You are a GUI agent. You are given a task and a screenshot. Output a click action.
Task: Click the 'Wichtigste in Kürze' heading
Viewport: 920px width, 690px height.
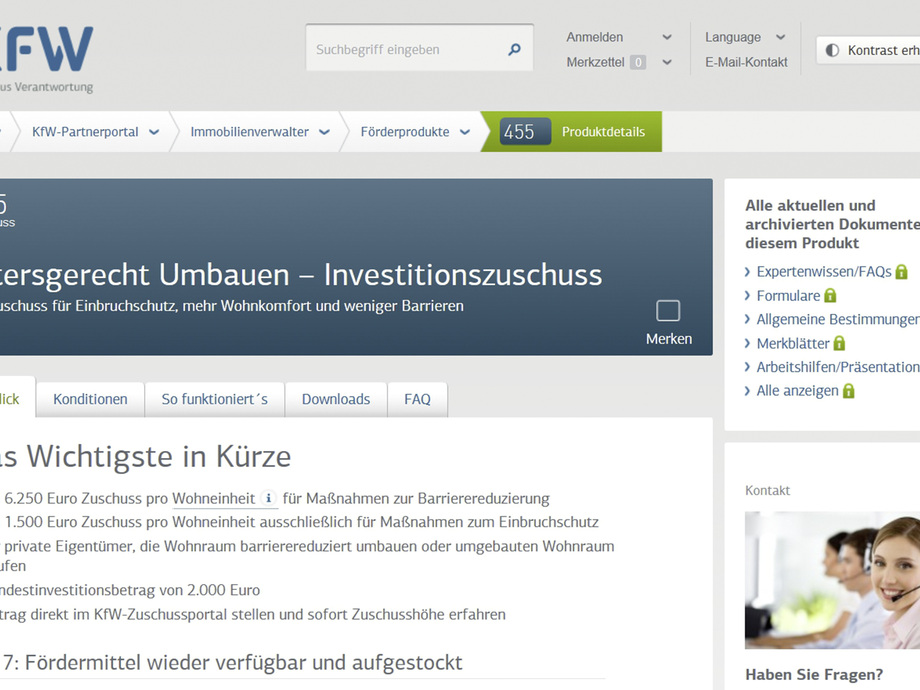click(146, 456)
